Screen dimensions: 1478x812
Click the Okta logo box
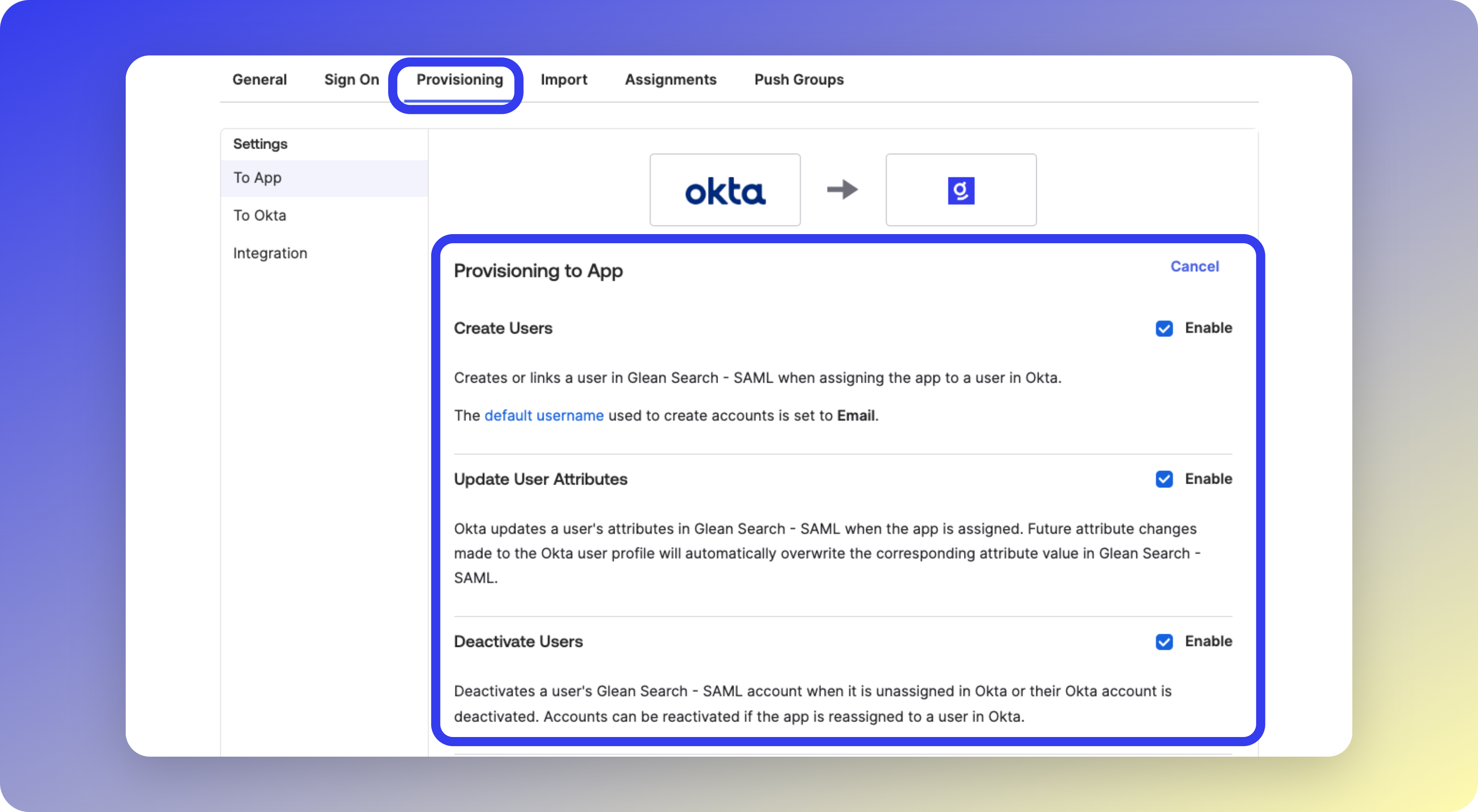coord(725,190)
